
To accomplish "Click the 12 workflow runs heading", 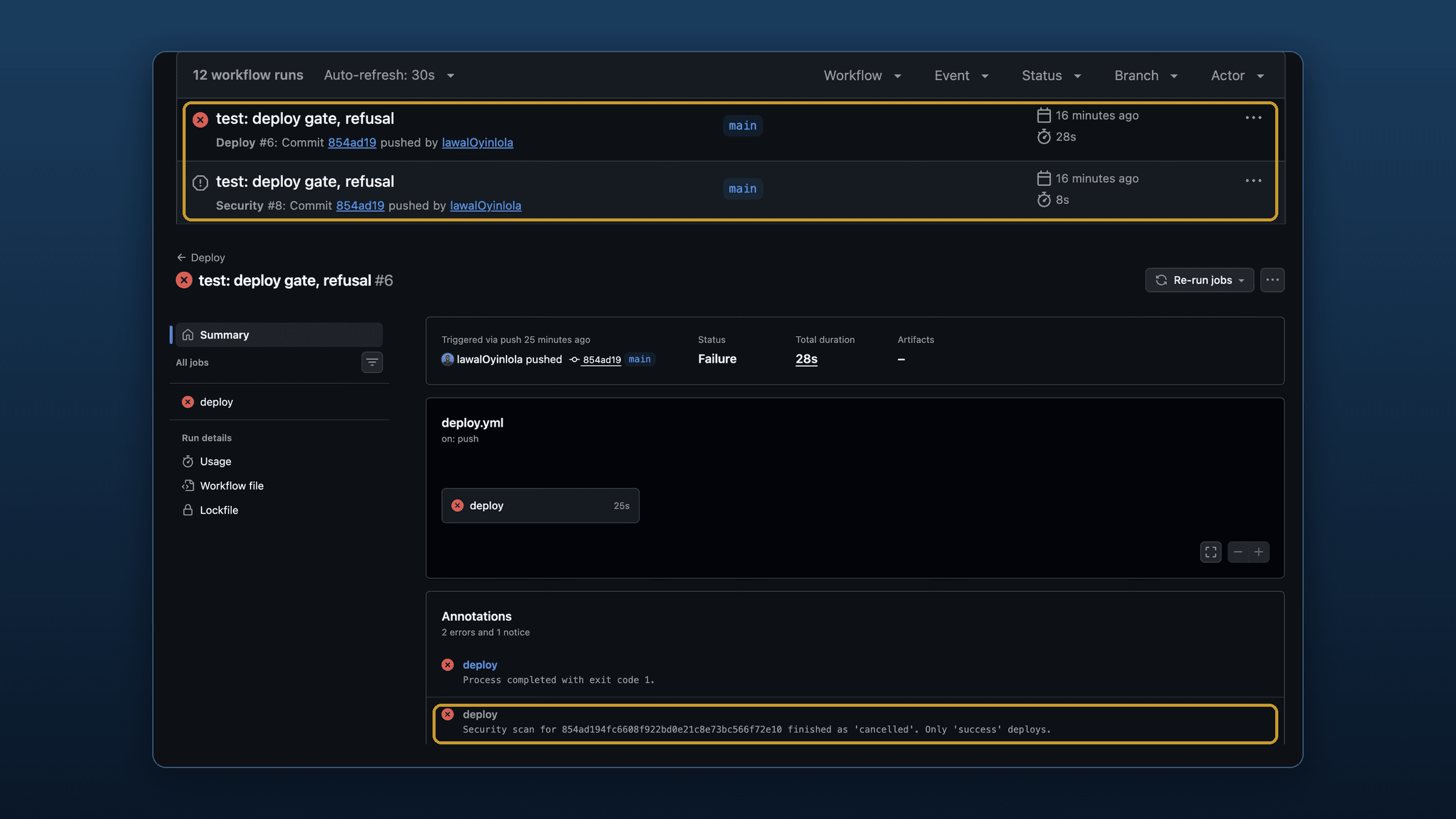I will 248,75.
